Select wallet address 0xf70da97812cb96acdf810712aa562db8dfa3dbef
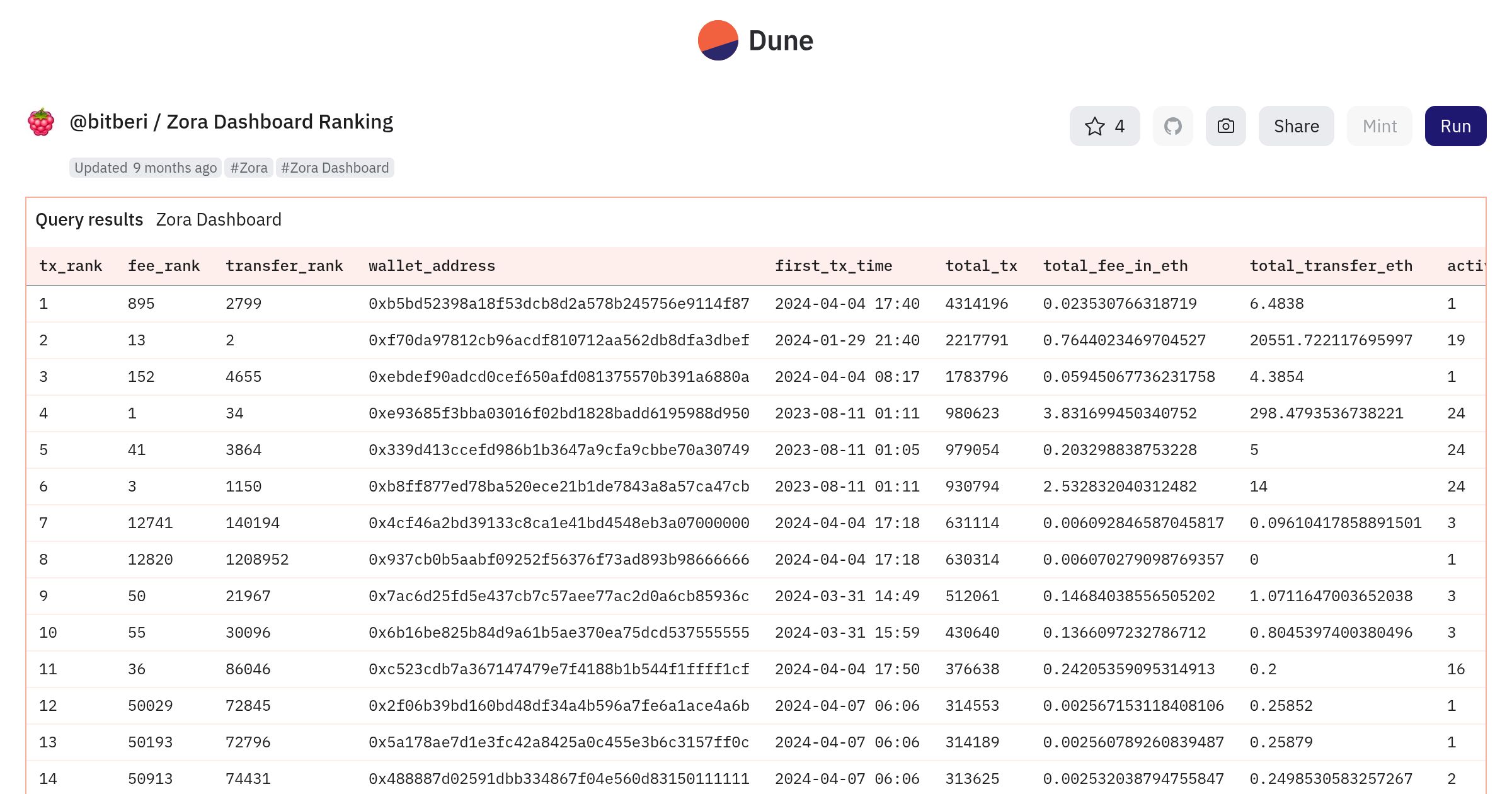 559,340
